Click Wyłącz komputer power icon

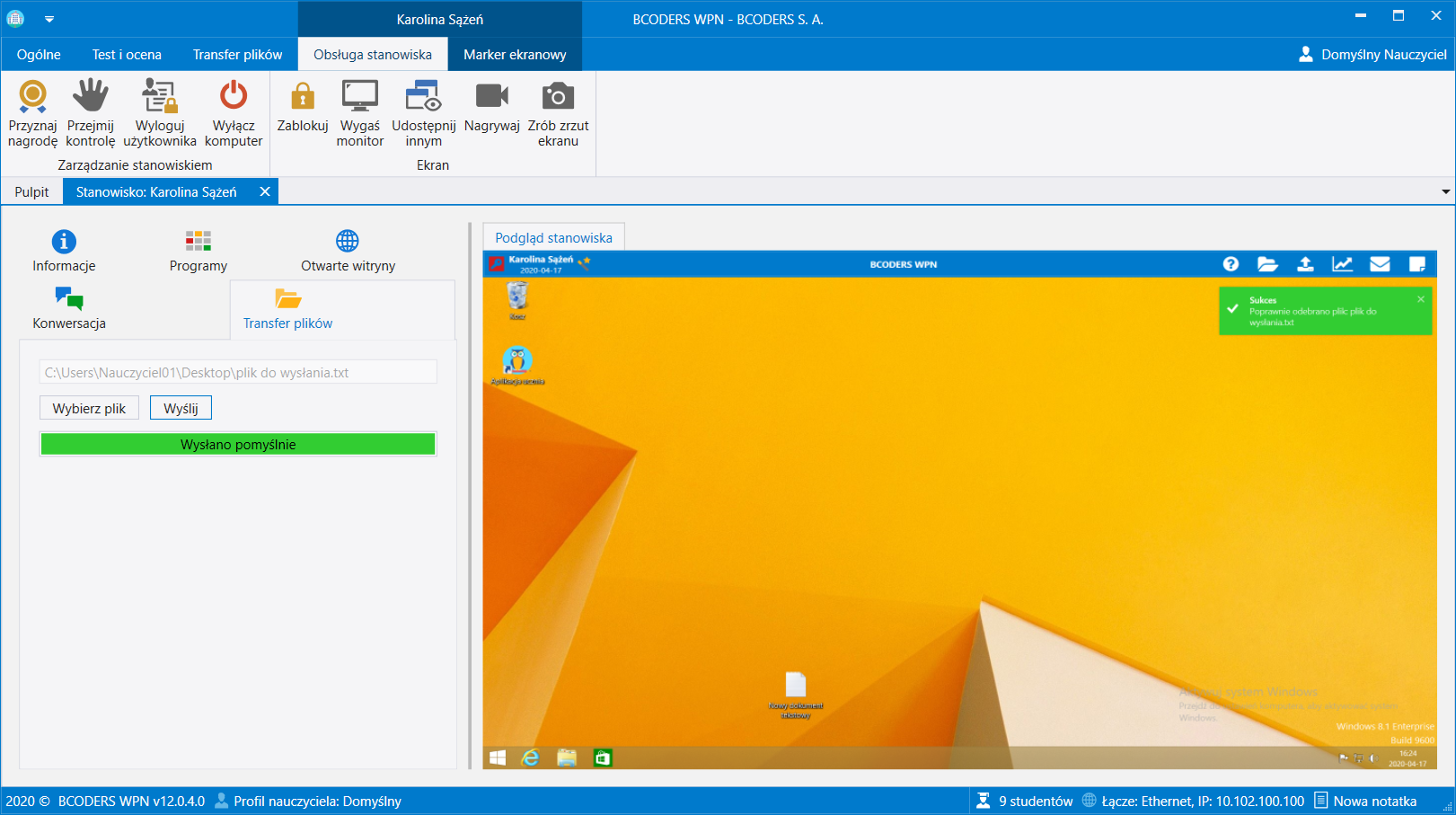click(234, 95)
